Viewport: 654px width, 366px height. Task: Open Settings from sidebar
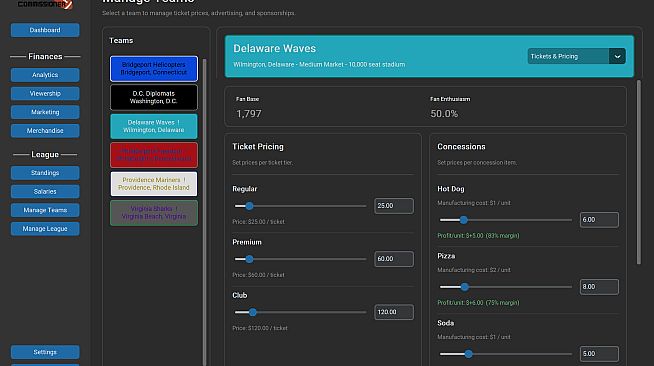pos(45,352)
